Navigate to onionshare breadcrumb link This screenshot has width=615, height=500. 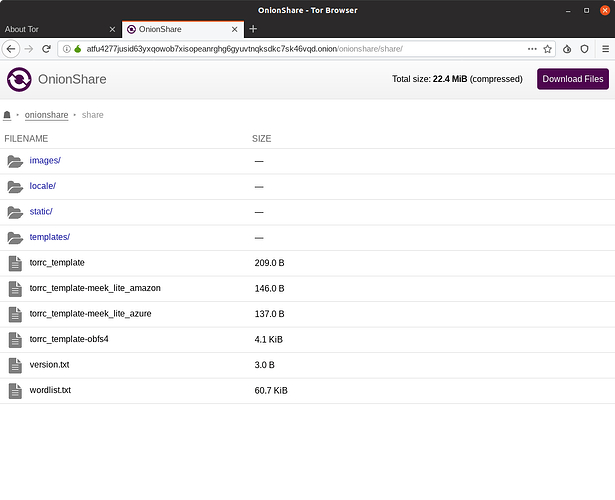pos(47,115)
